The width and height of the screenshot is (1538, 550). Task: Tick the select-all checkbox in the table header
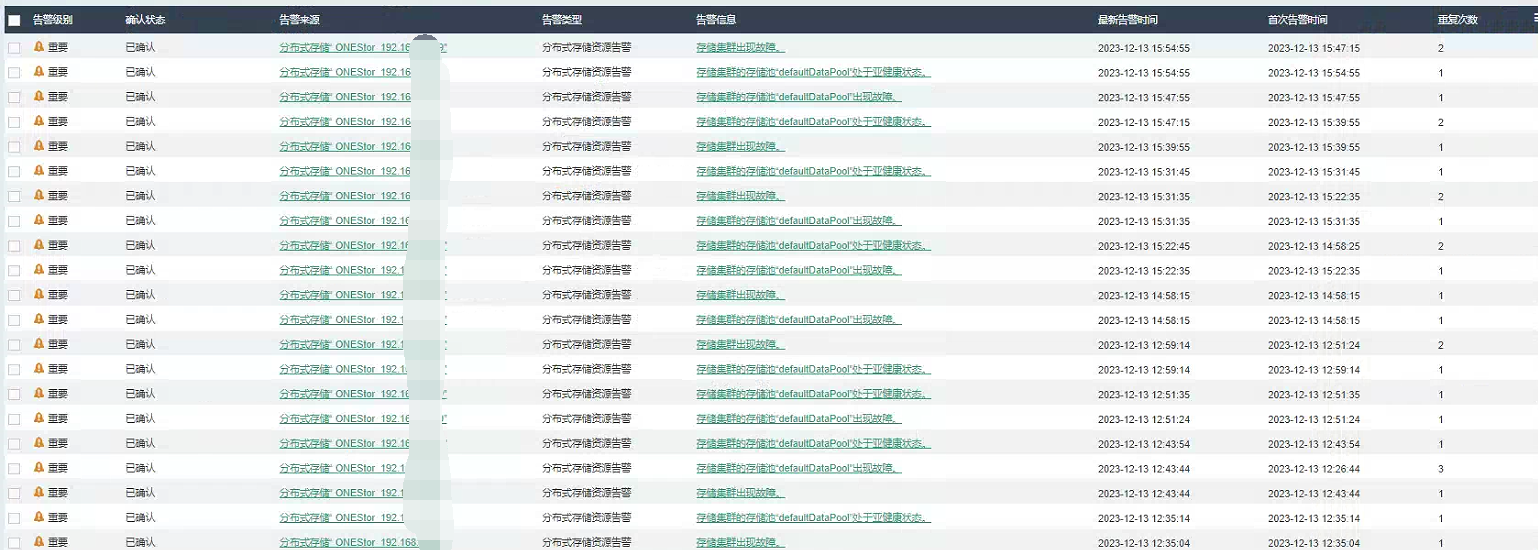(14, 20)
